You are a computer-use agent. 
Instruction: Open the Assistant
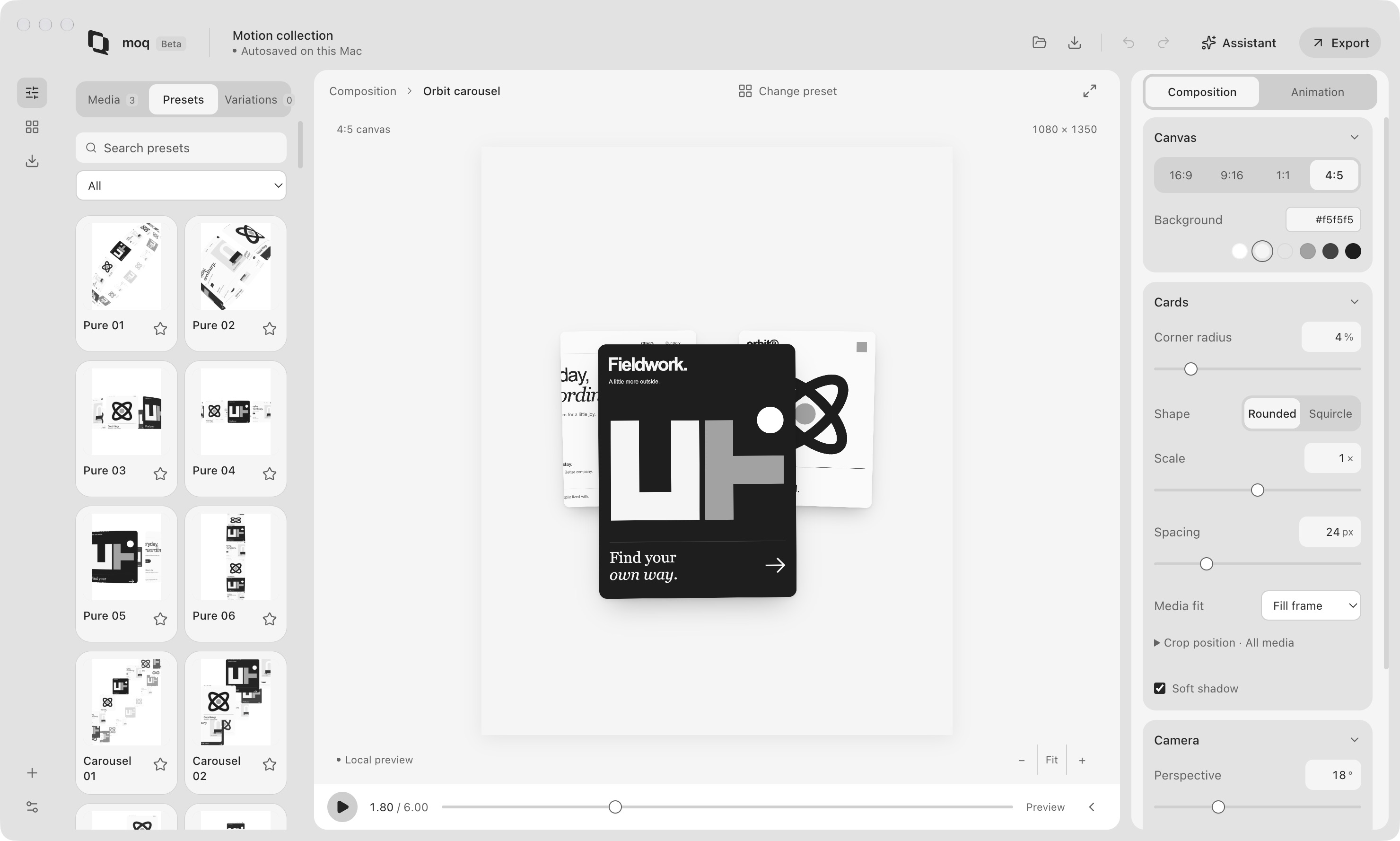pyautogui.click(x=1239, y=43)
